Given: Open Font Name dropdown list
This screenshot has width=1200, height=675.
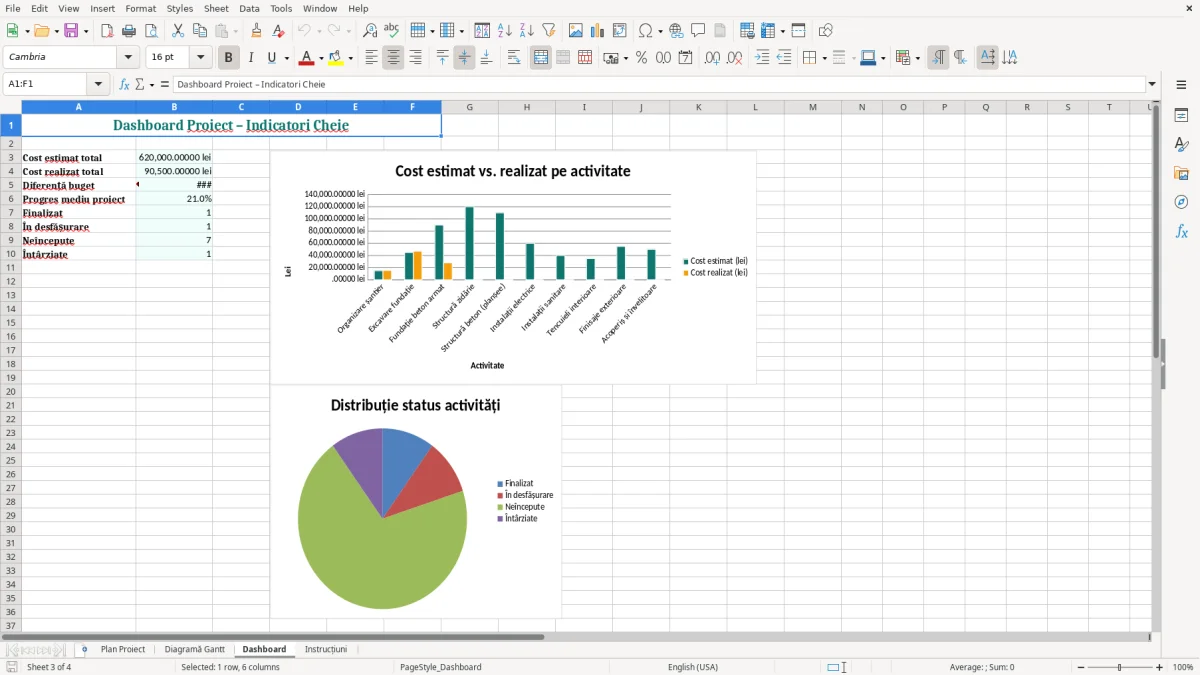Looking at the screenshot, I should click(x=128, y=58).
